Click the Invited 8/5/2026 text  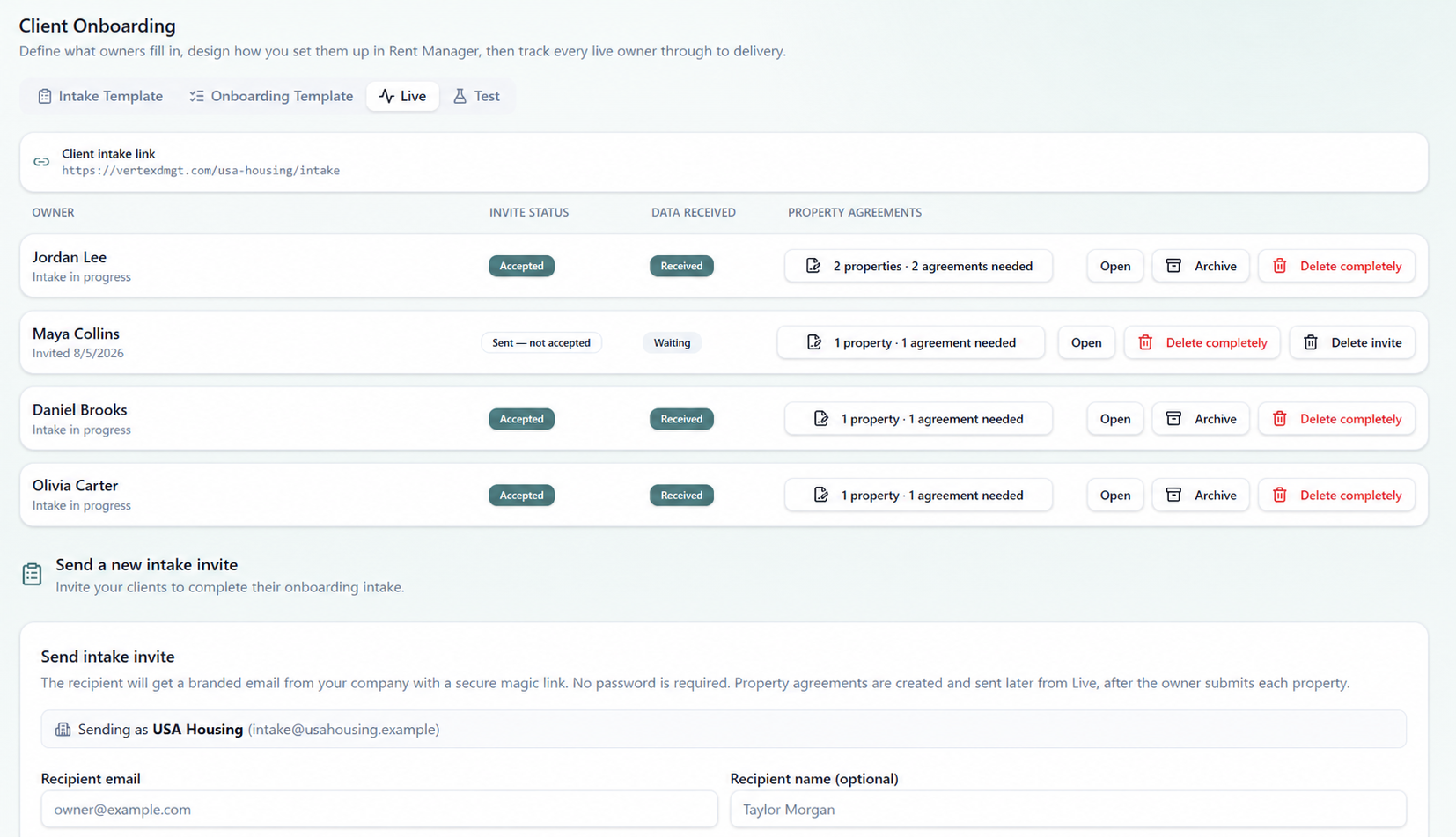78,353
